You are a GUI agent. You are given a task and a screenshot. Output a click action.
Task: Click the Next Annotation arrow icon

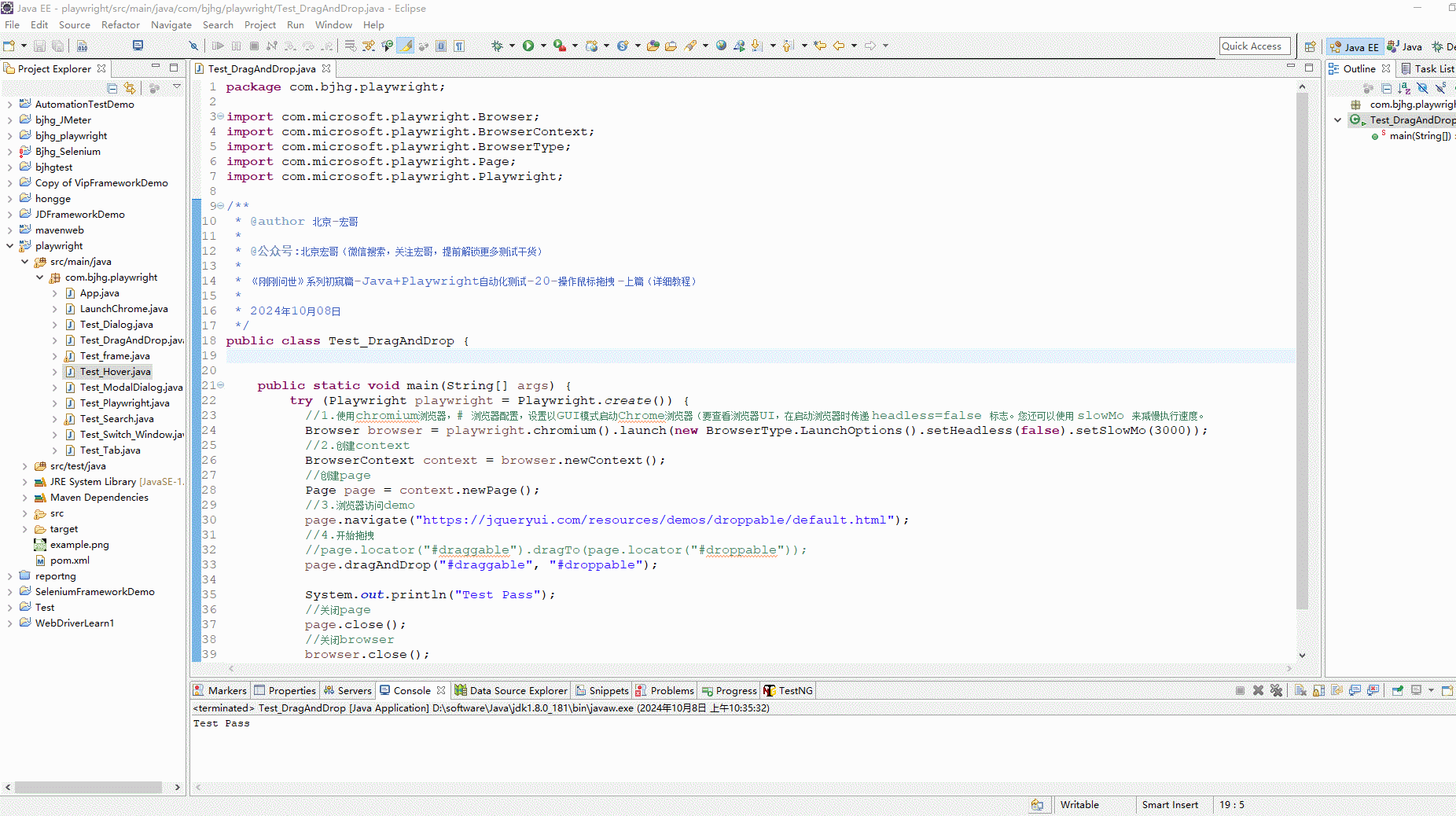click(756, 46)
